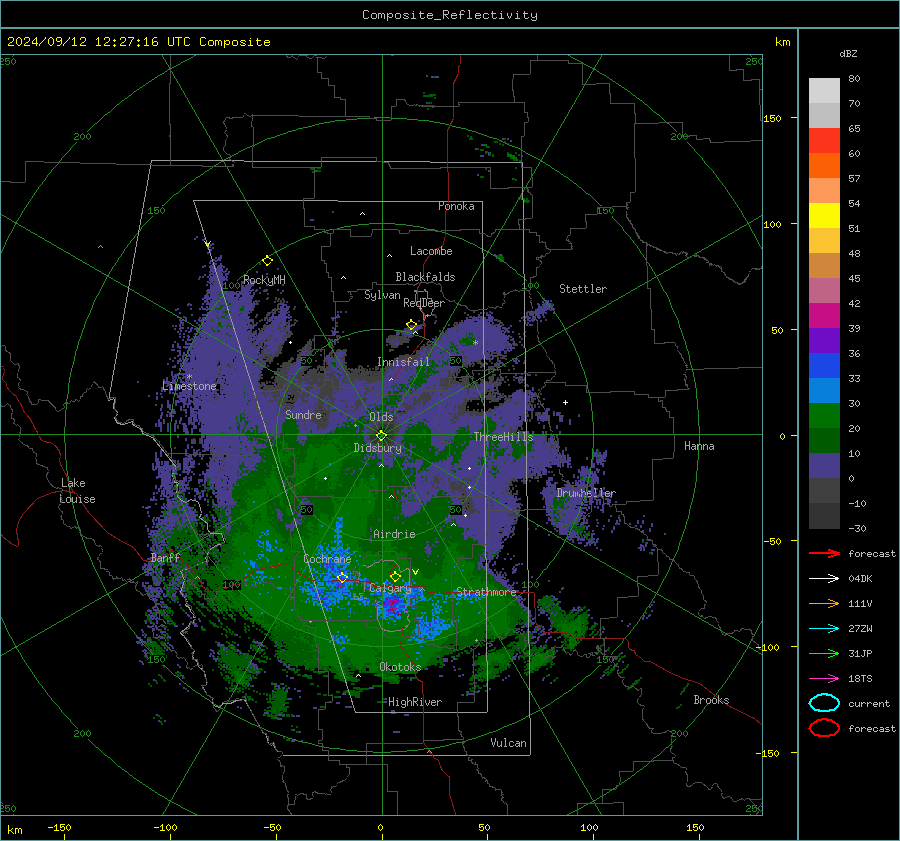
Task: Click the Okotoks town label
Action: [400, 667]
